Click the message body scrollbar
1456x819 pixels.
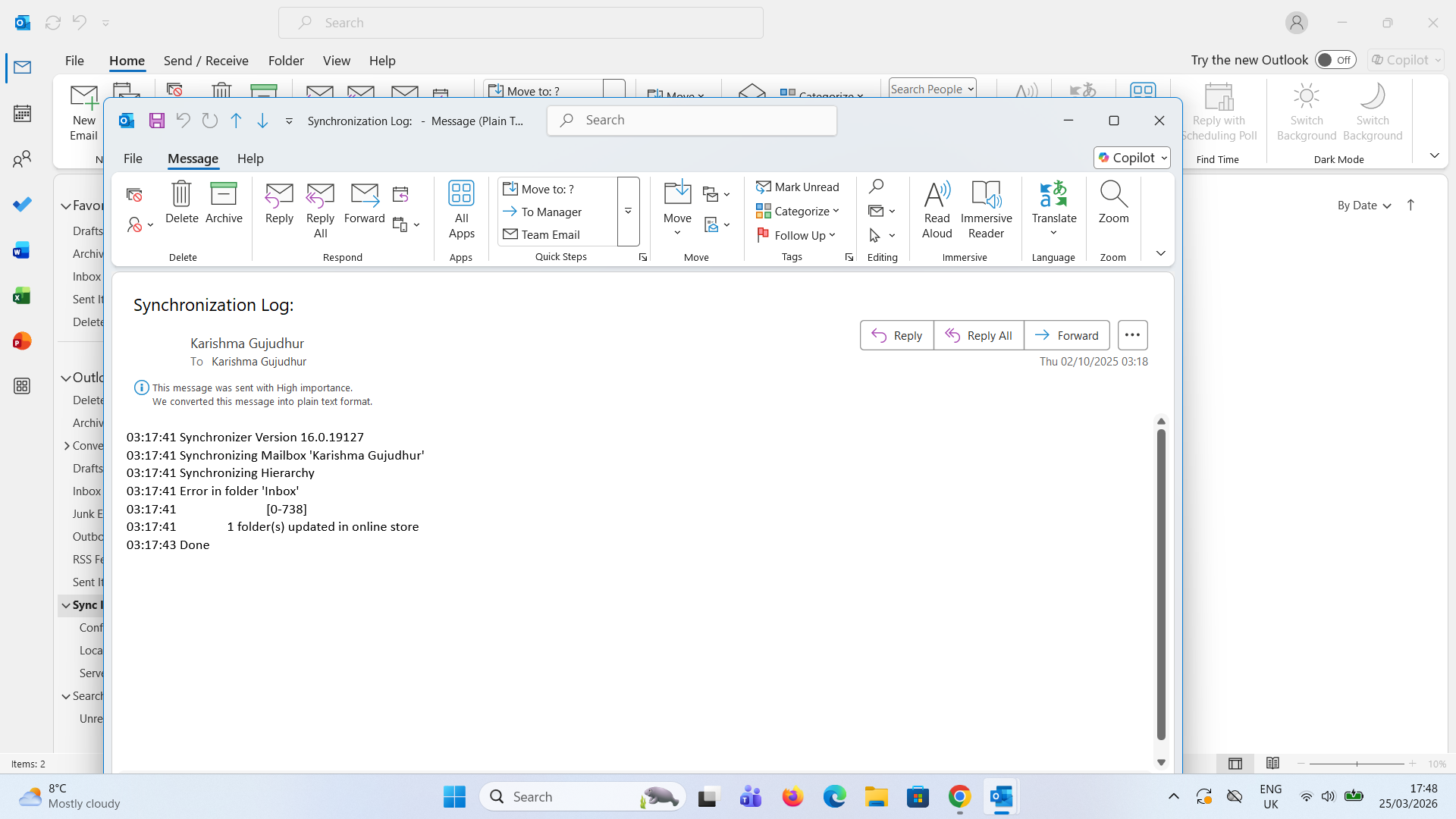point(1161,584)
